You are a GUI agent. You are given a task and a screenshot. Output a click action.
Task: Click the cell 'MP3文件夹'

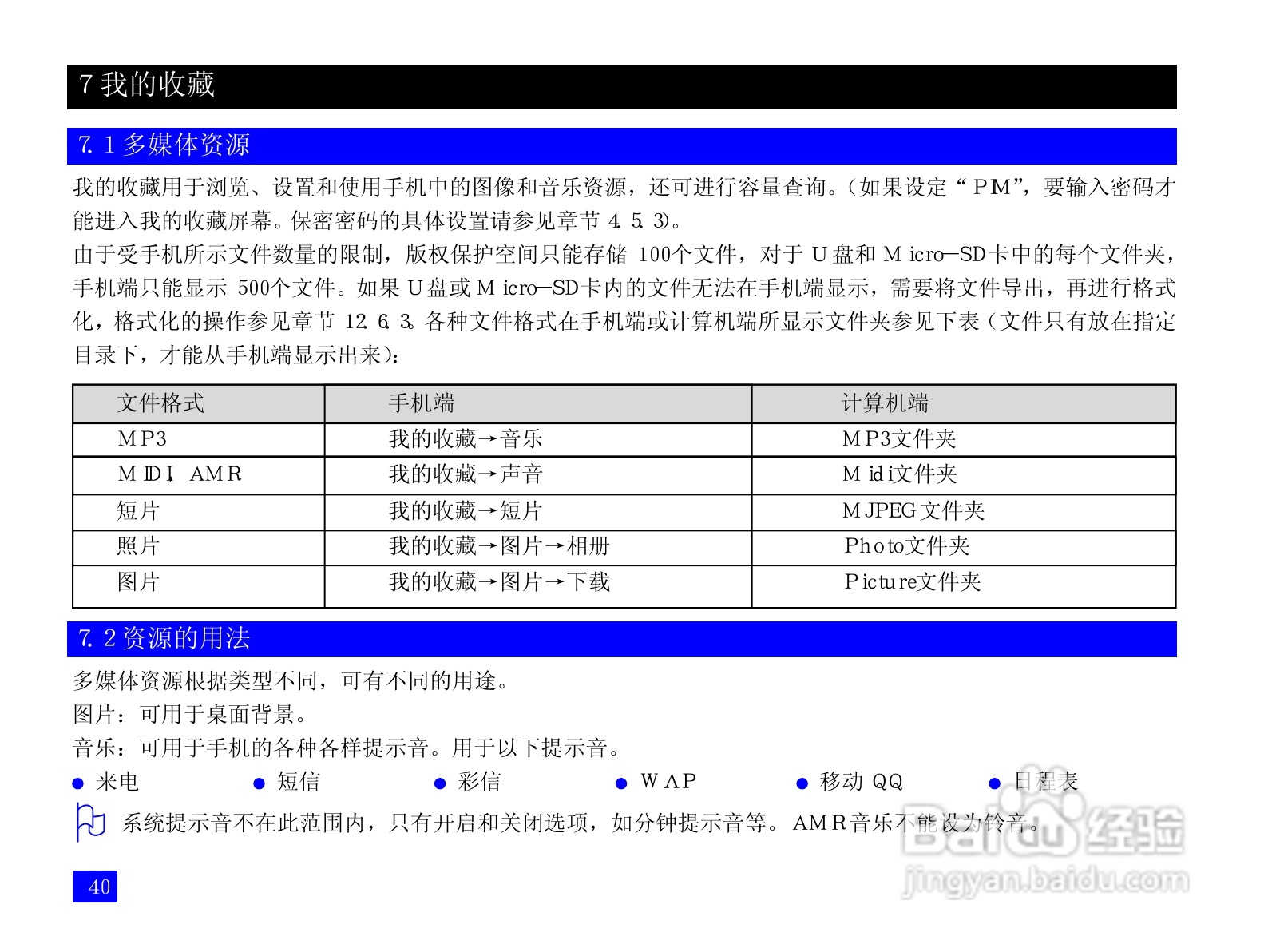[x=899, y=438]
